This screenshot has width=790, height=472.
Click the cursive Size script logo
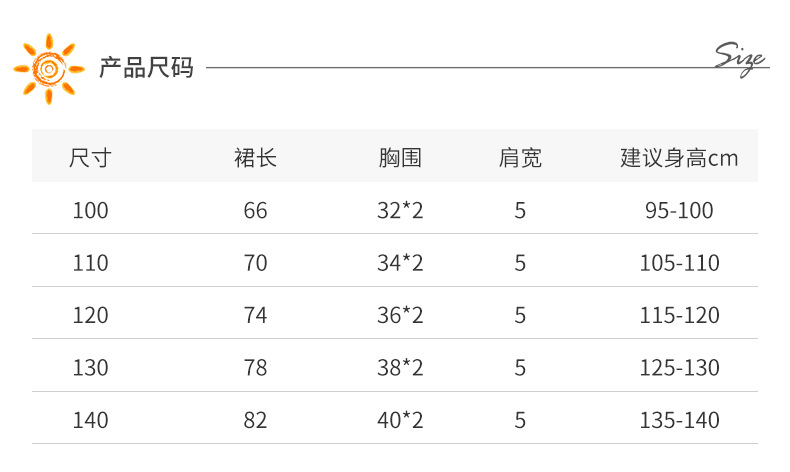[740, 58]
